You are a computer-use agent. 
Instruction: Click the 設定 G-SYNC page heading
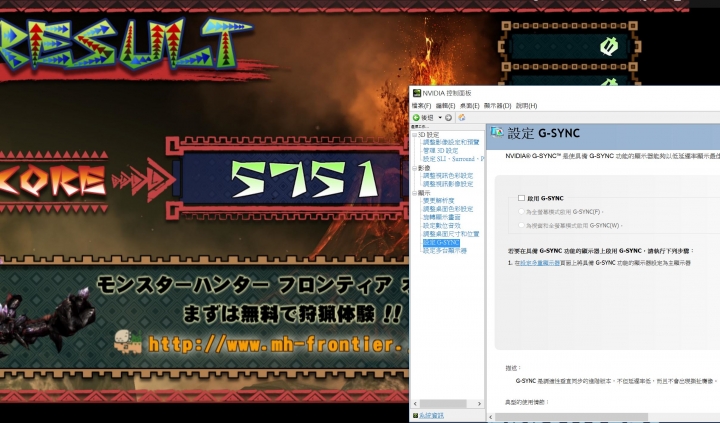pyautogui.click(x=544, y=133)
